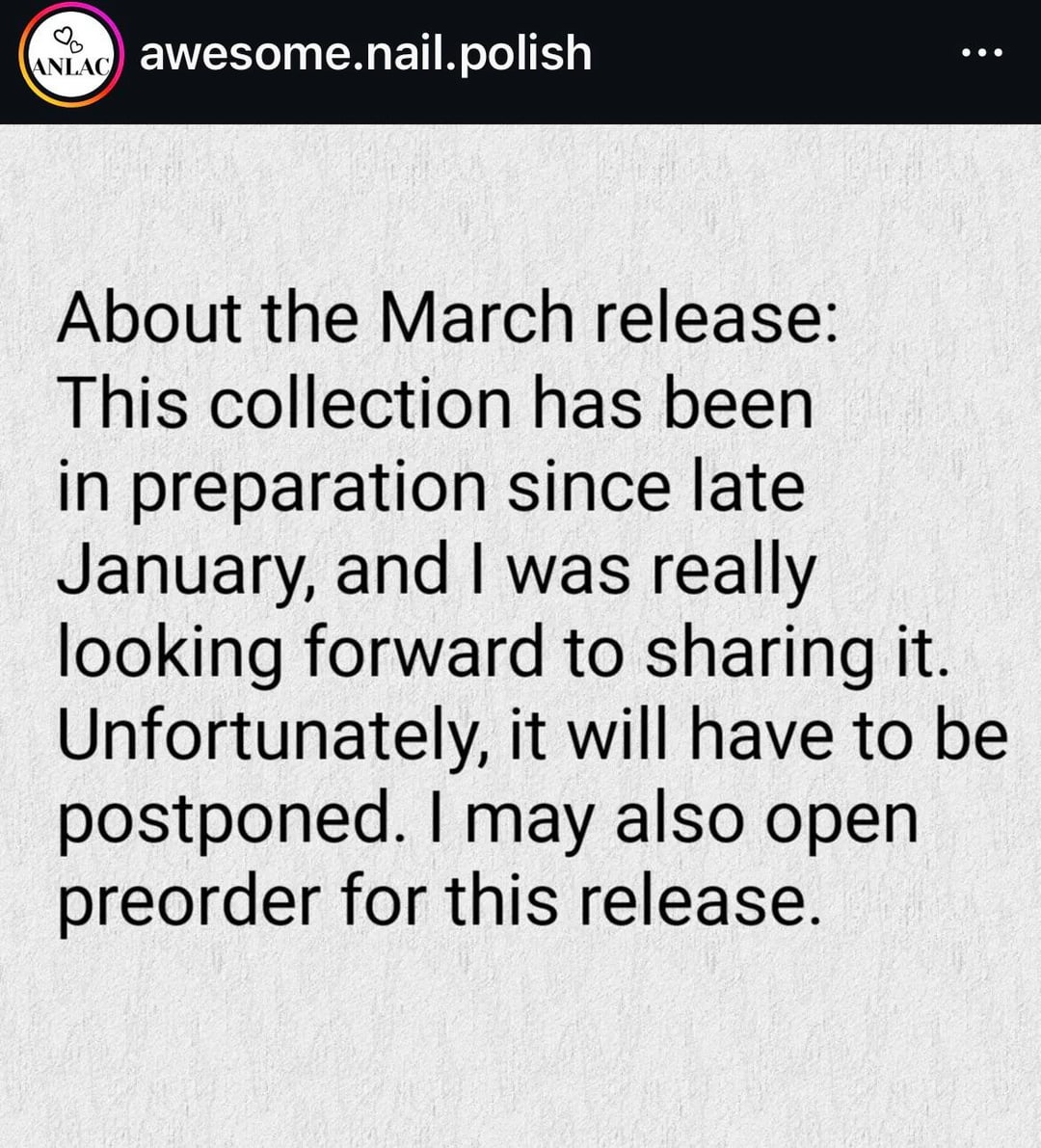Click the words "since late" in the post

[655, 488]
